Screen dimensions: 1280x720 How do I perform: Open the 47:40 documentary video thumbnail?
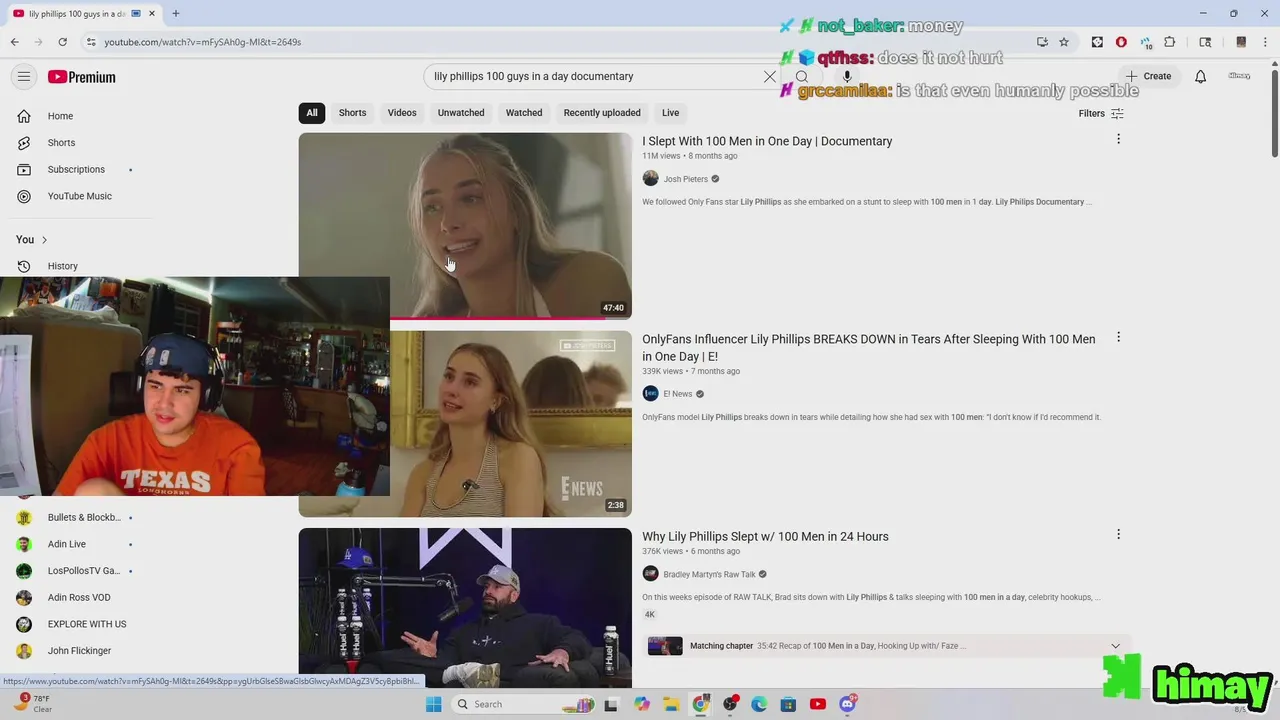pyautogui.click(x=465, y=226)
